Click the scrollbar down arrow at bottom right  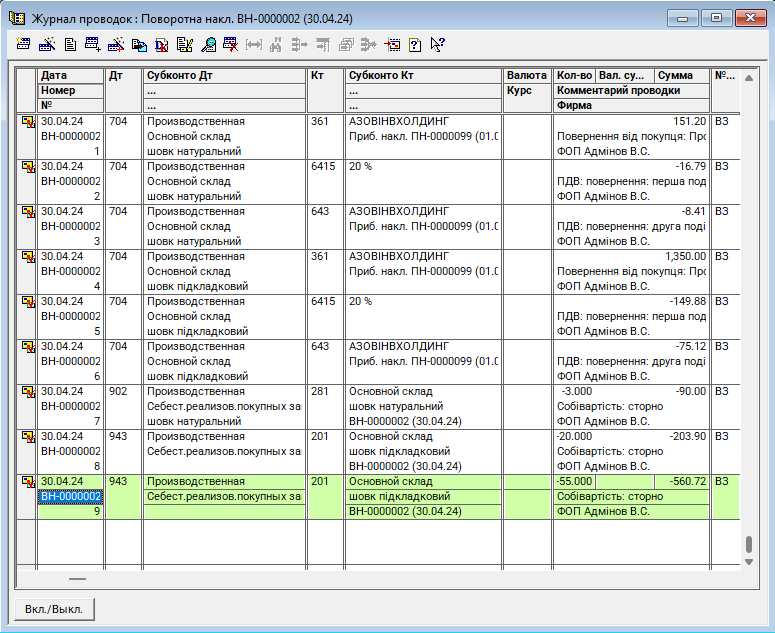(x=748, y=562)
